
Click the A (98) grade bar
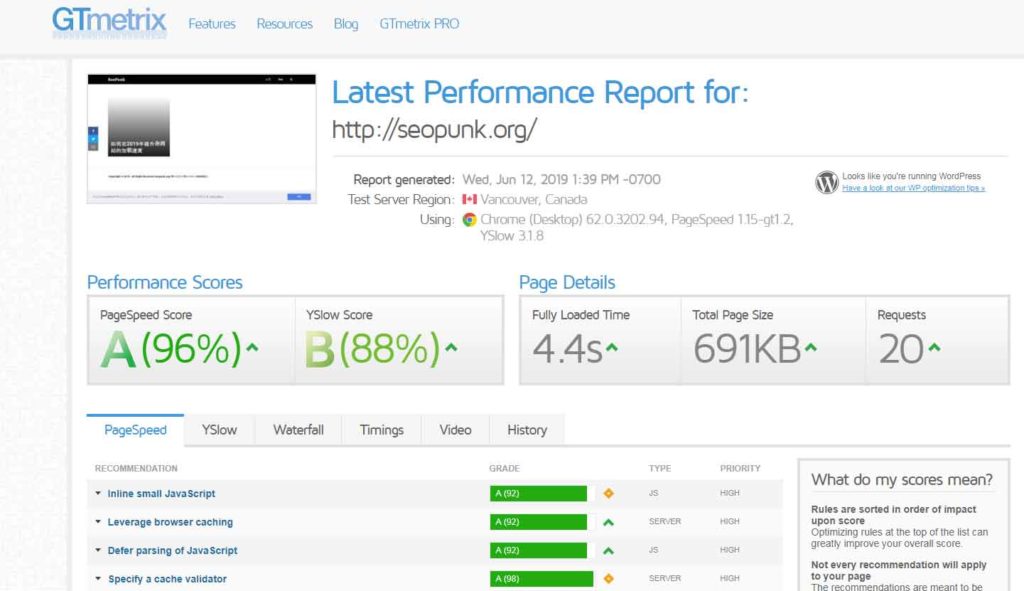pos(541,579)
